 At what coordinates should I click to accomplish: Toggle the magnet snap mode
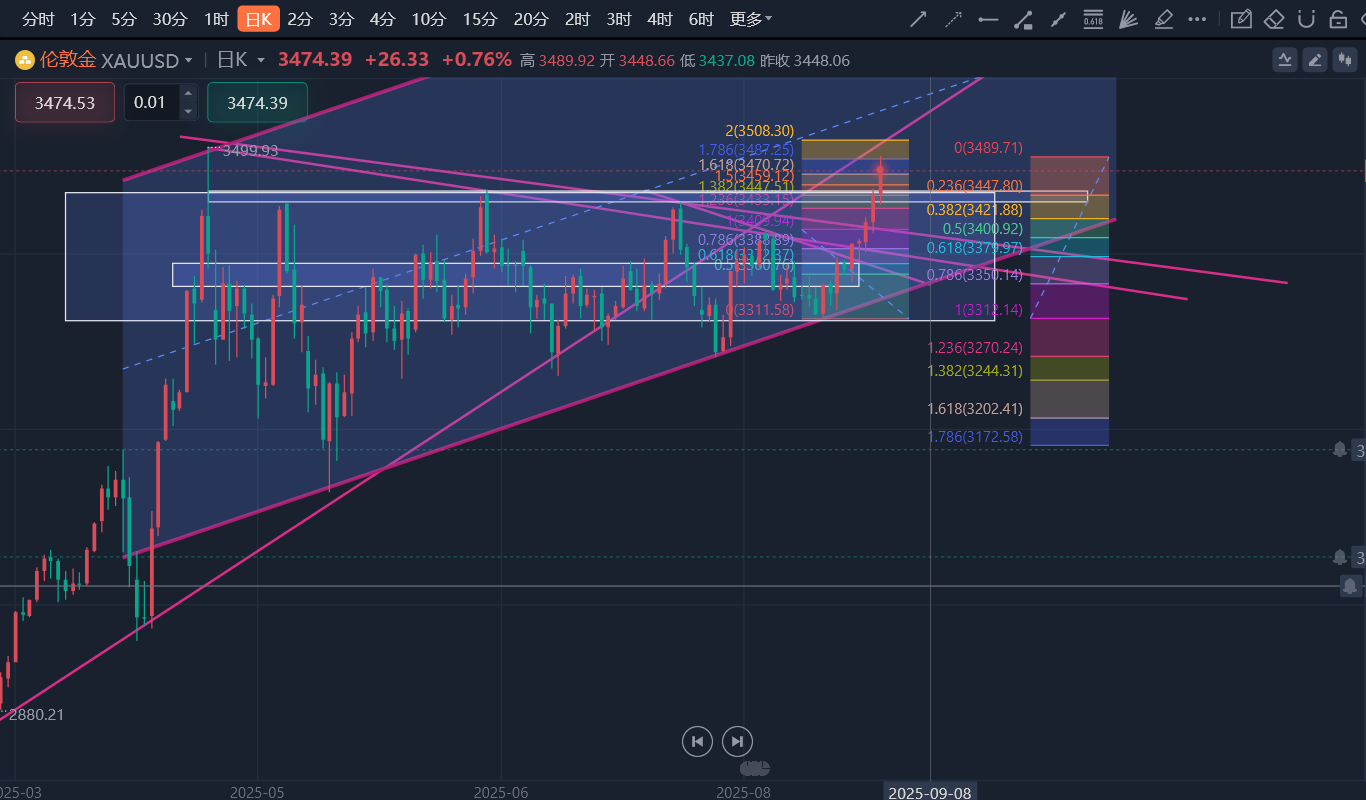pos(1305,19)
